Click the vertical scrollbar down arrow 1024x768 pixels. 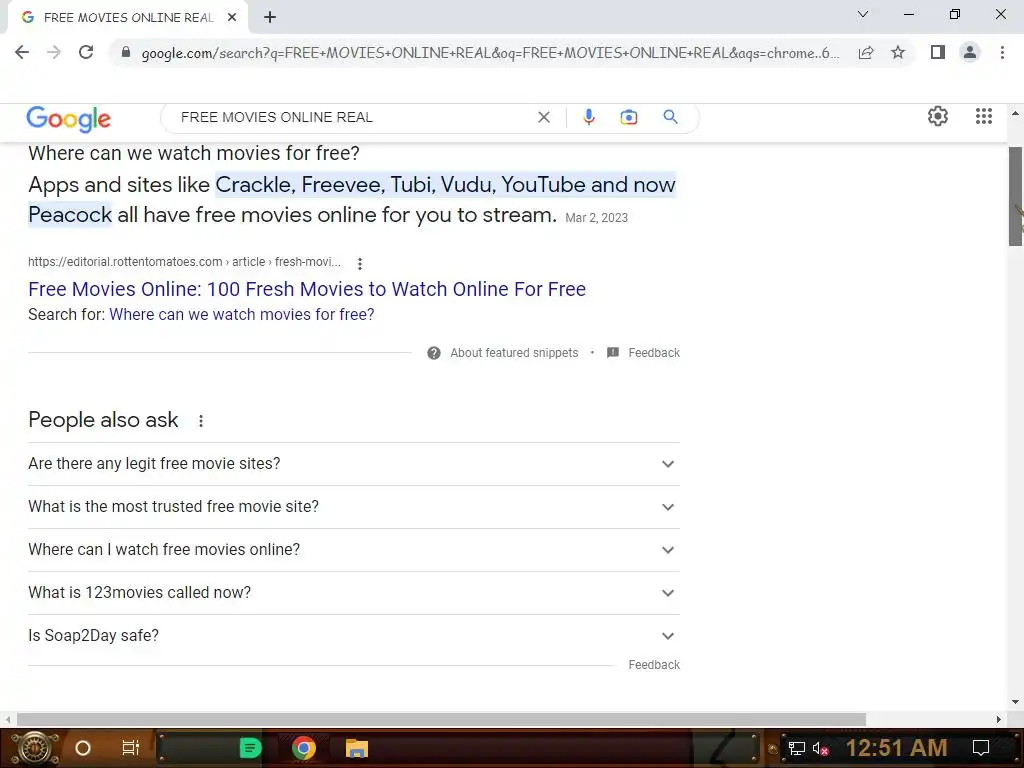1015,702
